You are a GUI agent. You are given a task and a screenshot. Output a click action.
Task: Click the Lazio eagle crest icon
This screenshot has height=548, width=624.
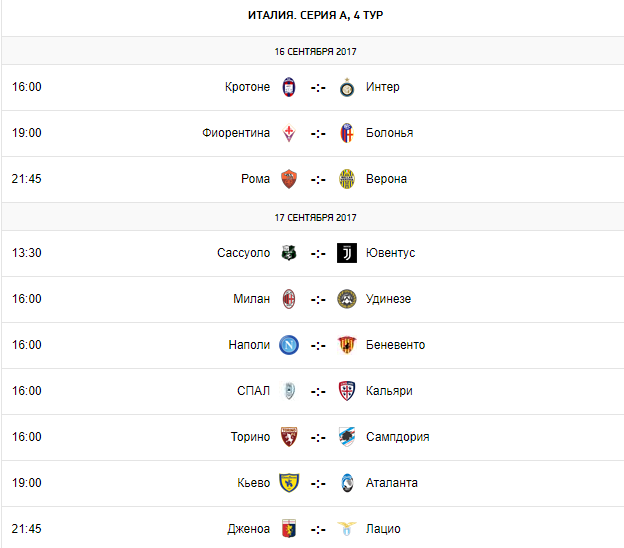(x=347, y=529)
